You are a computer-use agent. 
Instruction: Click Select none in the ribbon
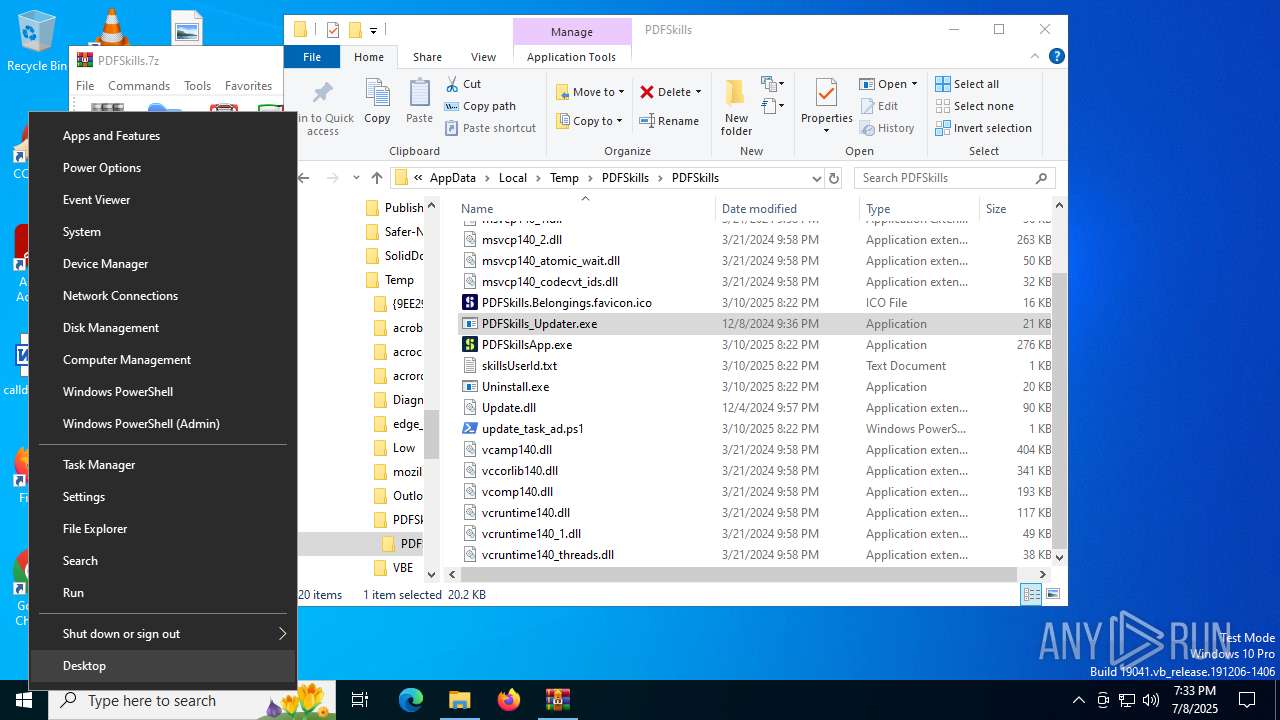coord(974,106)
